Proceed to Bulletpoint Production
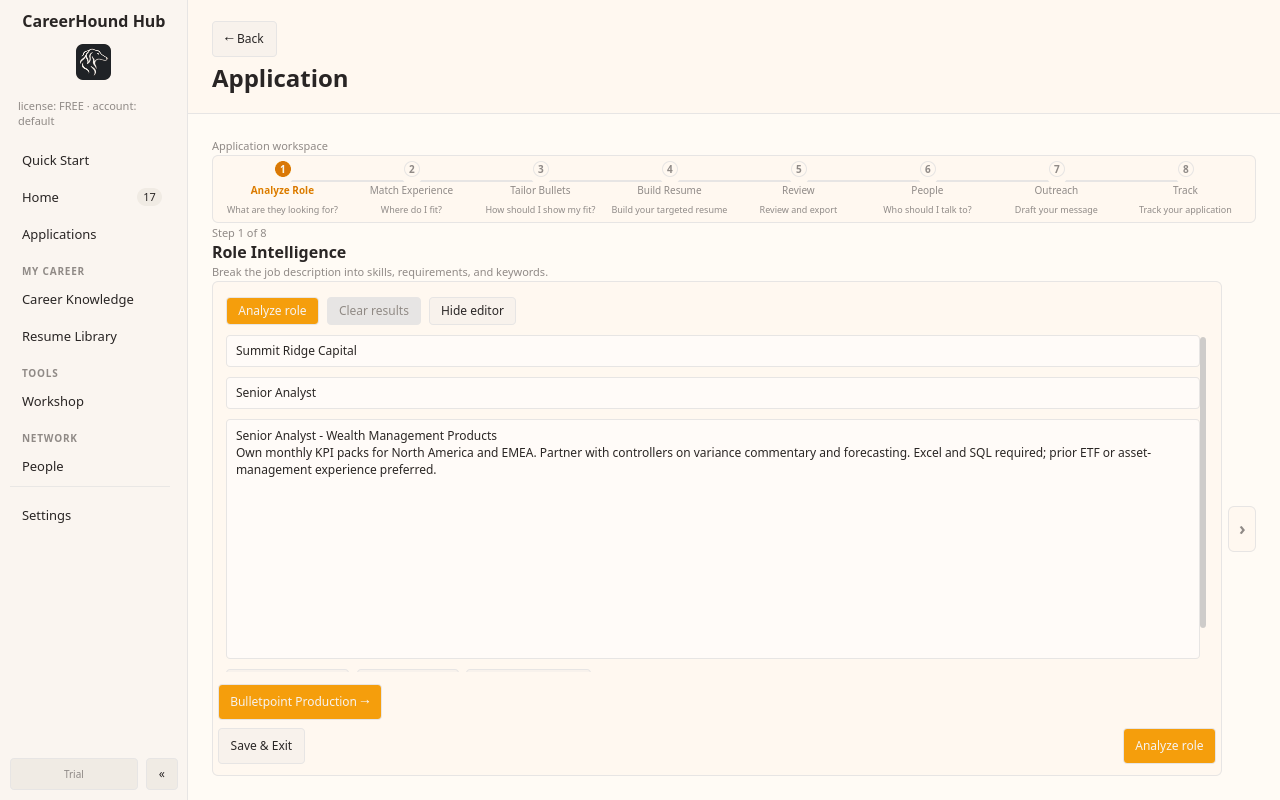This screenshot has width=1280, height=800. [300, 702]
